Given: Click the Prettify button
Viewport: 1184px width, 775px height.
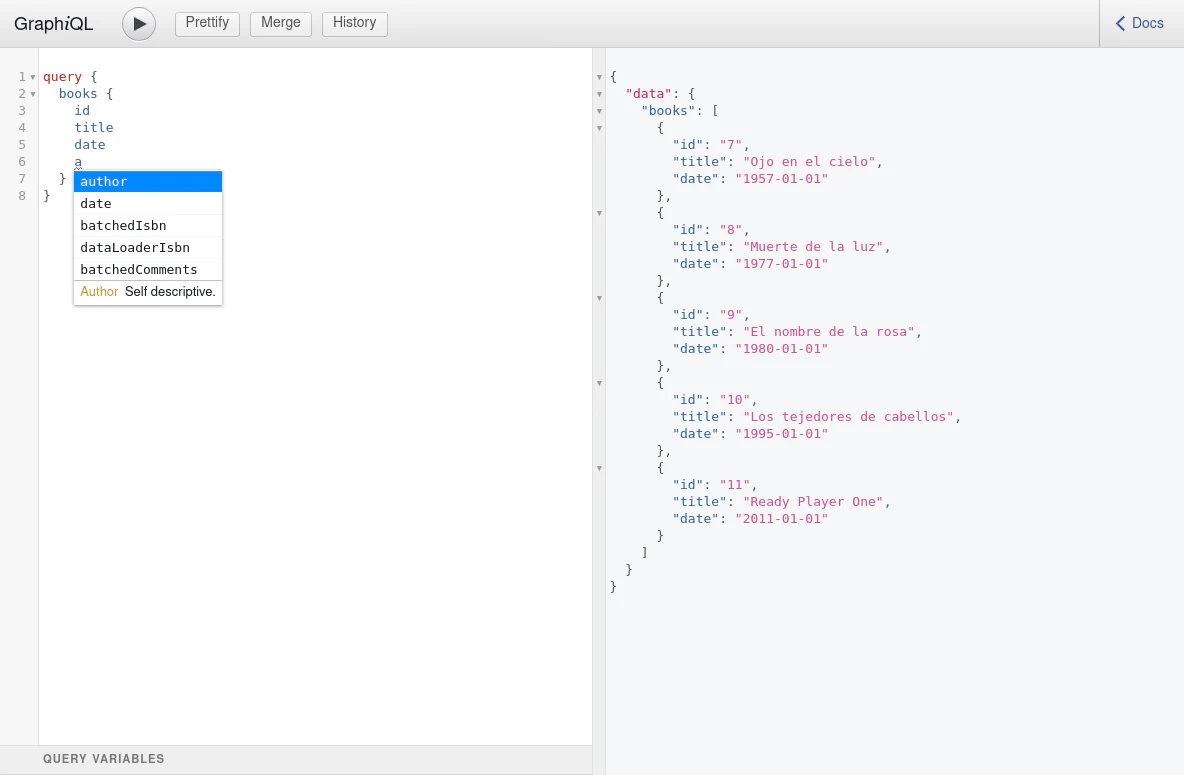Looking at the screenshot, I should (207, 23).
